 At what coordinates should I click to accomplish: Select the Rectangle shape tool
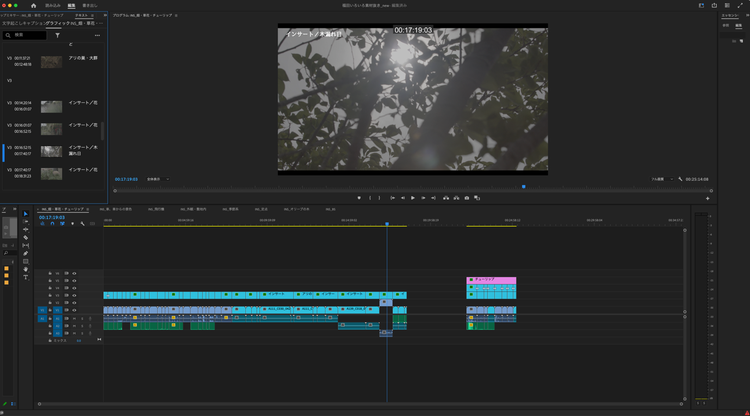[x=26, y=262]
